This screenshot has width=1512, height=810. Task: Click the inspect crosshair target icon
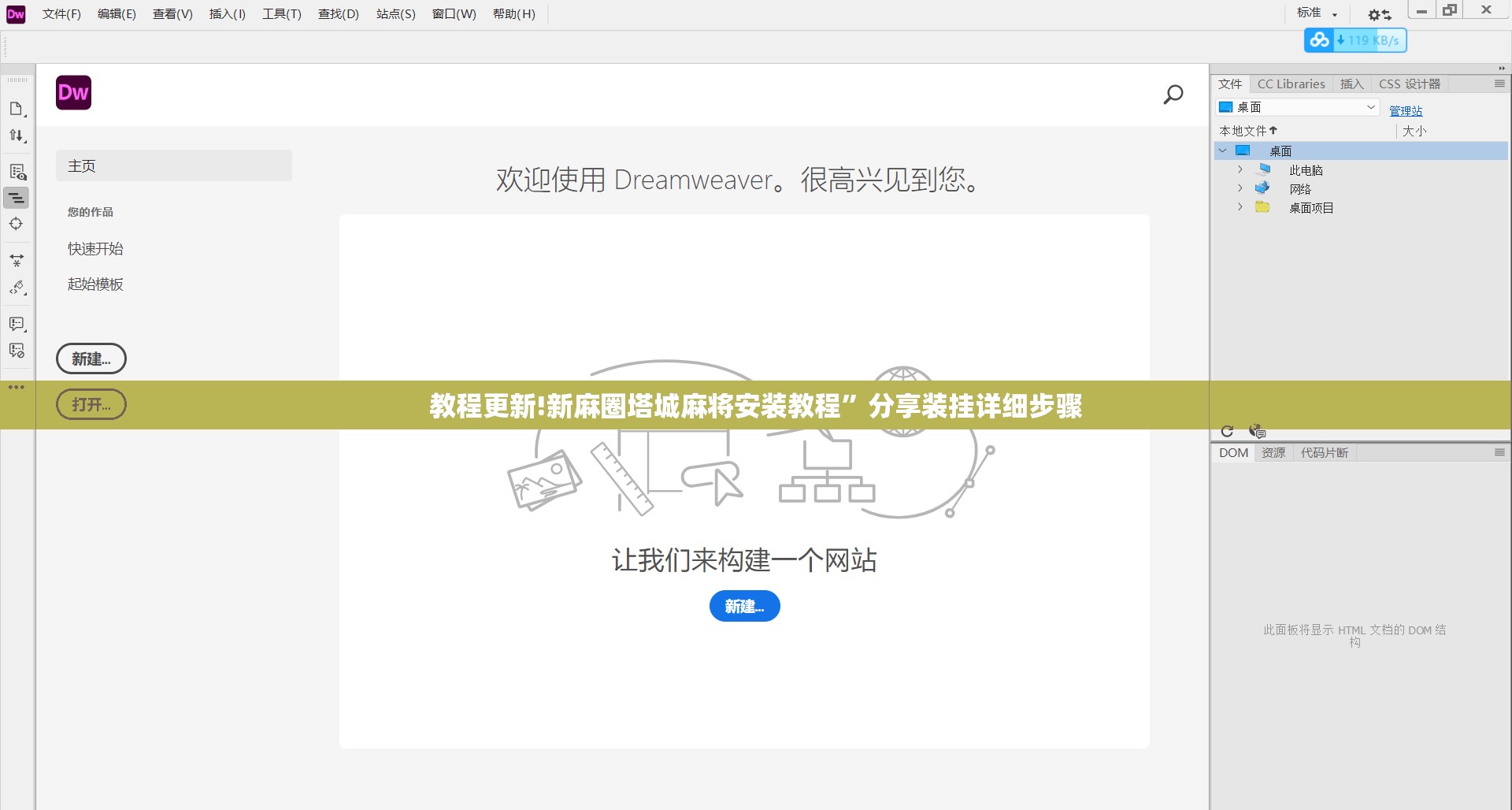coord(17,224)
